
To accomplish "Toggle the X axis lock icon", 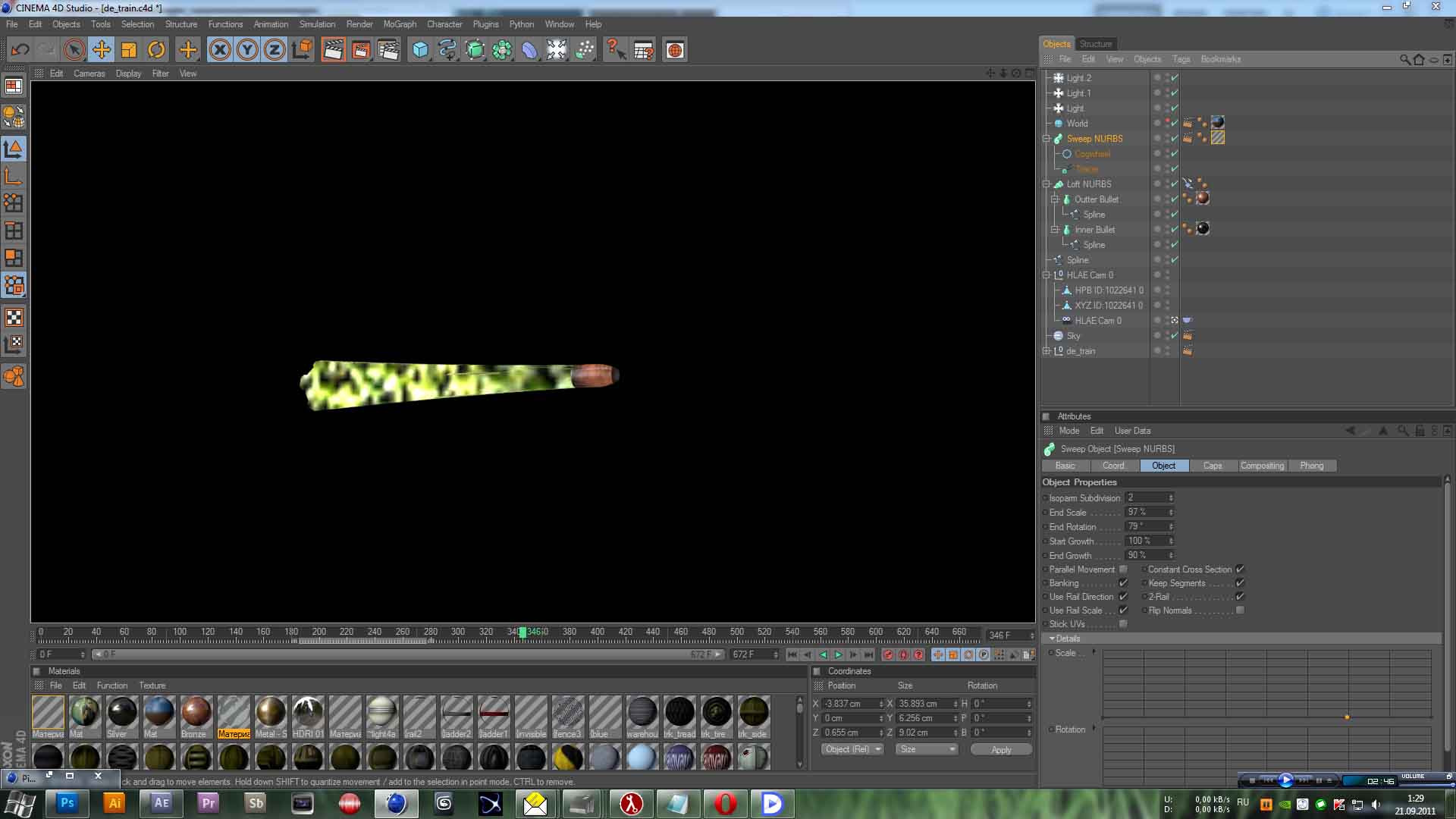I will pyautogui.click(x=220, y=50).
